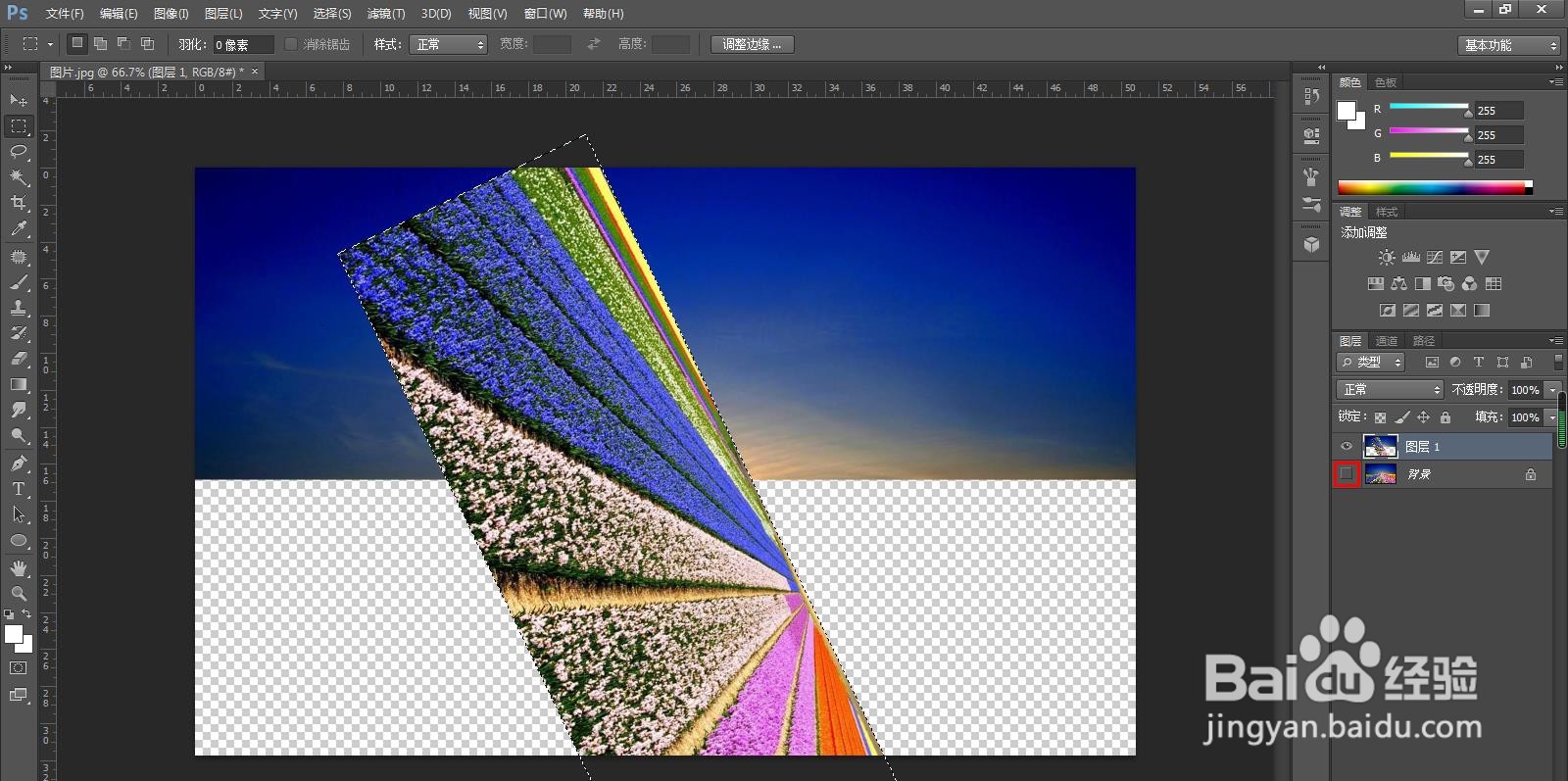
Task: Click the Curves adjustment icon
Action: tap(1435, 258)
